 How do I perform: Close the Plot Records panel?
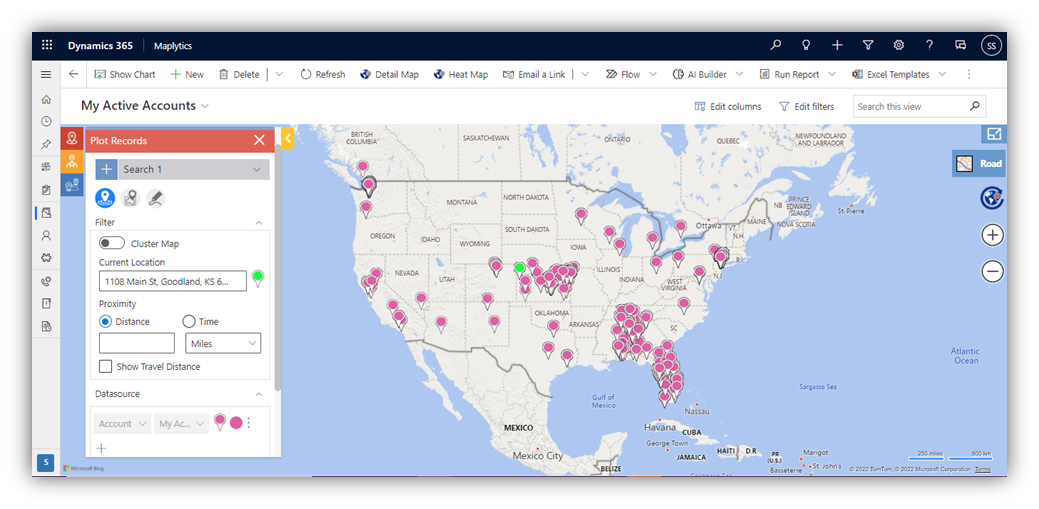tap(259, 140)
